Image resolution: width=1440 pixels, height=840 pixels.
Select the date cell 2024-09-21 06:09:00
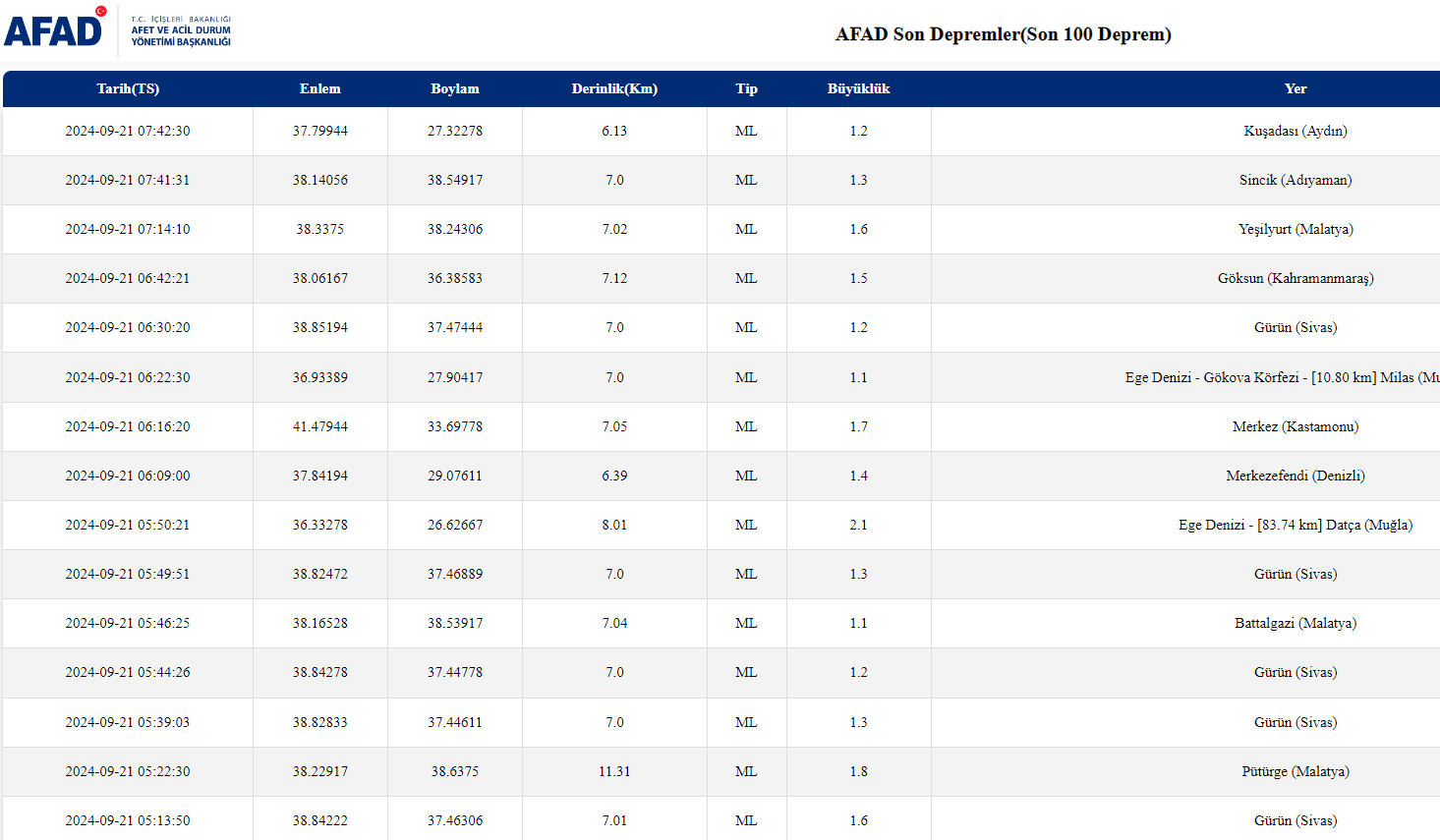coord(128,476)
